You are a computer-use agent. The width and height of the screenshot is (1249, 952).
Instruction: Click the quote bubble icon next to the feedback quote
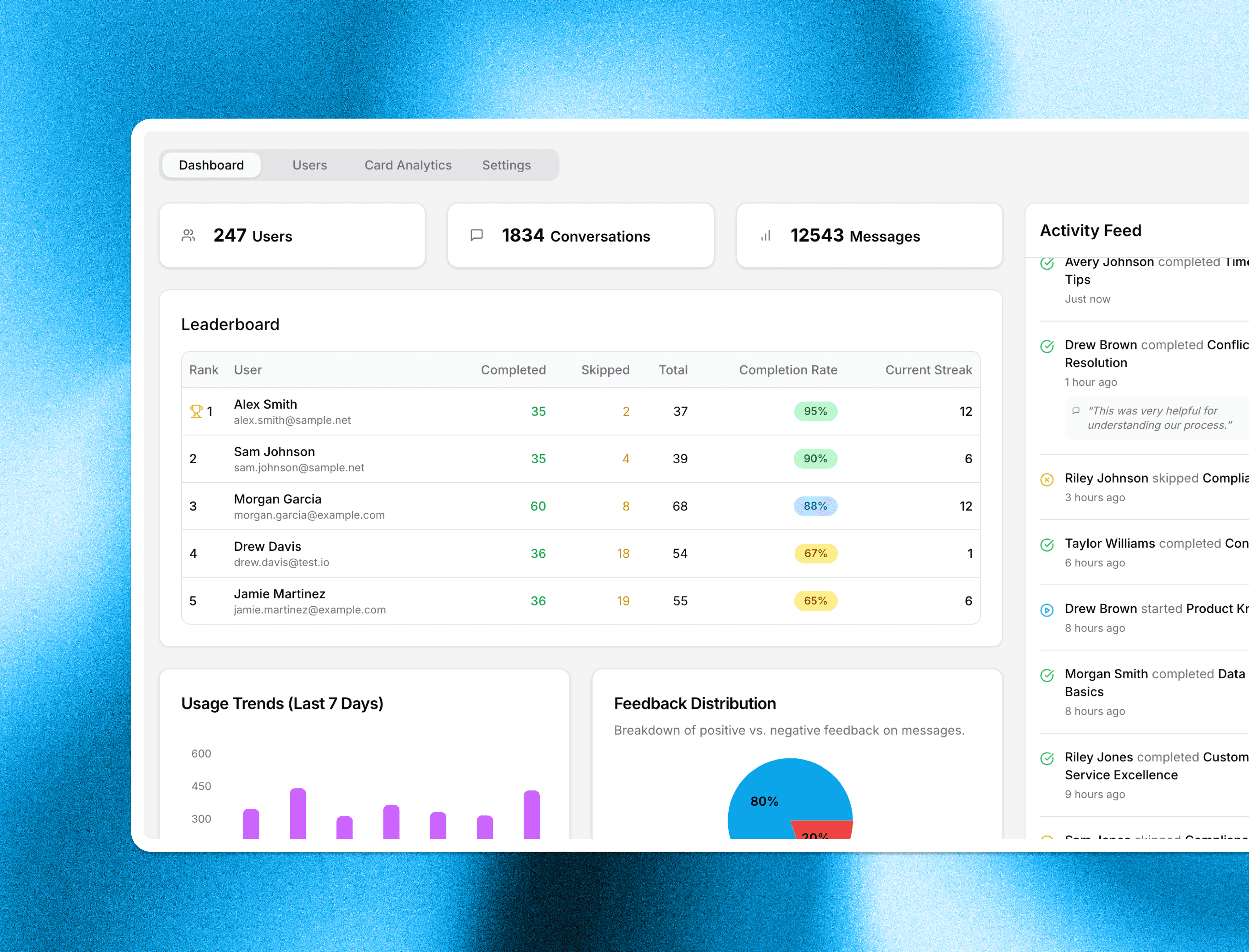[x=1076, y=411]
